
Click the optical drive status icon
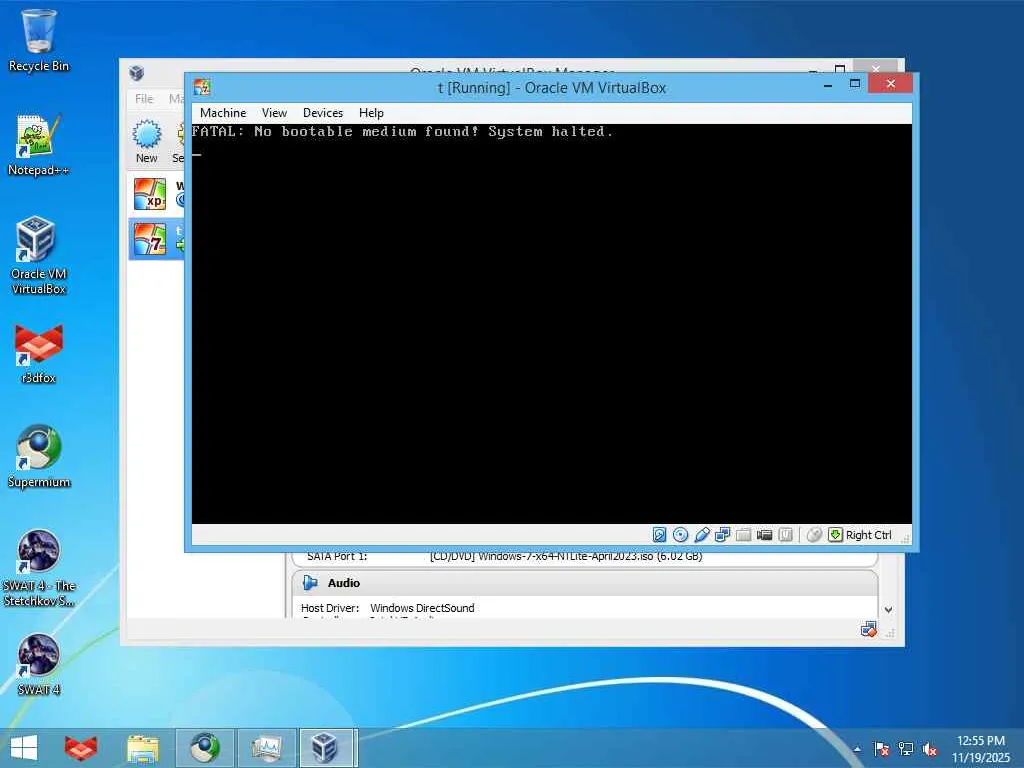pos(680,535)
